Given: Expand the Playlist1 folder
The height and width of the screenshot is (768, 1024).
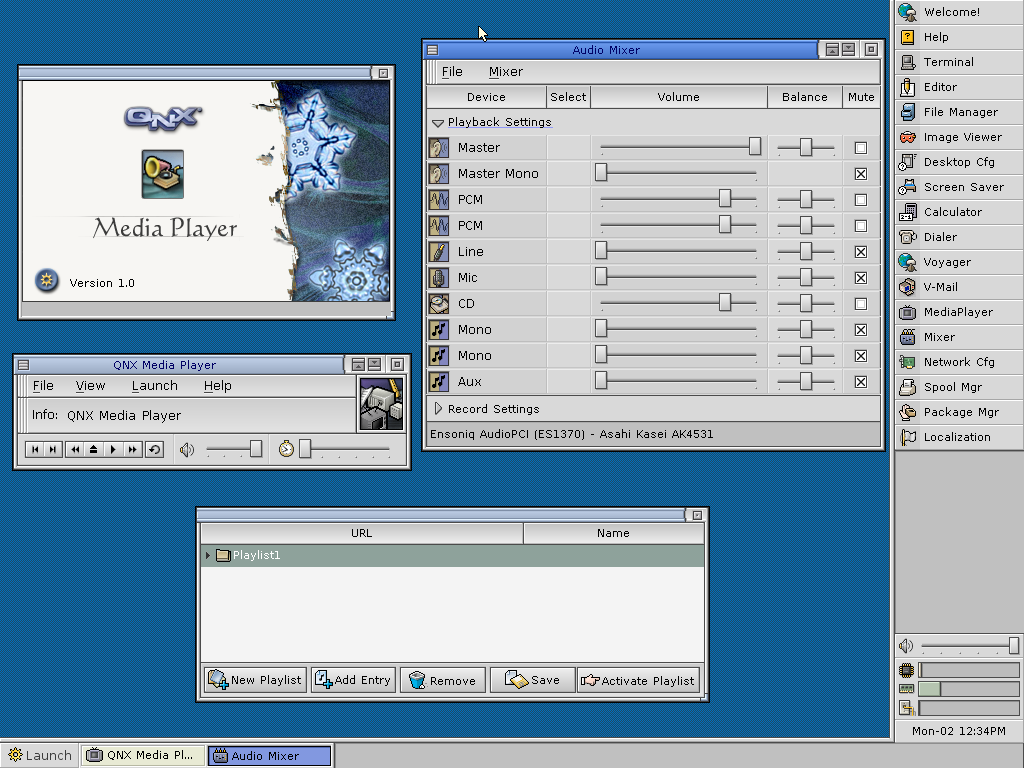Looking at the screenshot, I should coord(208,555).
